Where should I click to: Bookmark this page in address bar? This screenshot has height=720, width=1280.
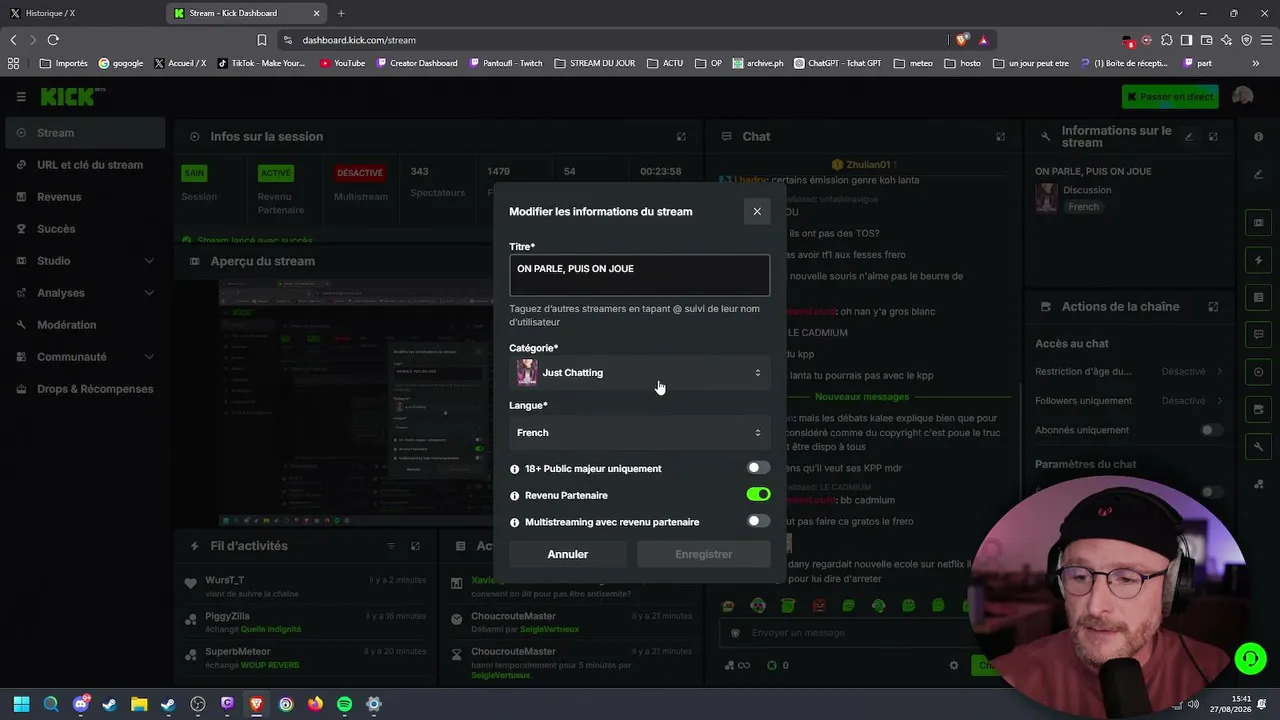pos(262,40)
